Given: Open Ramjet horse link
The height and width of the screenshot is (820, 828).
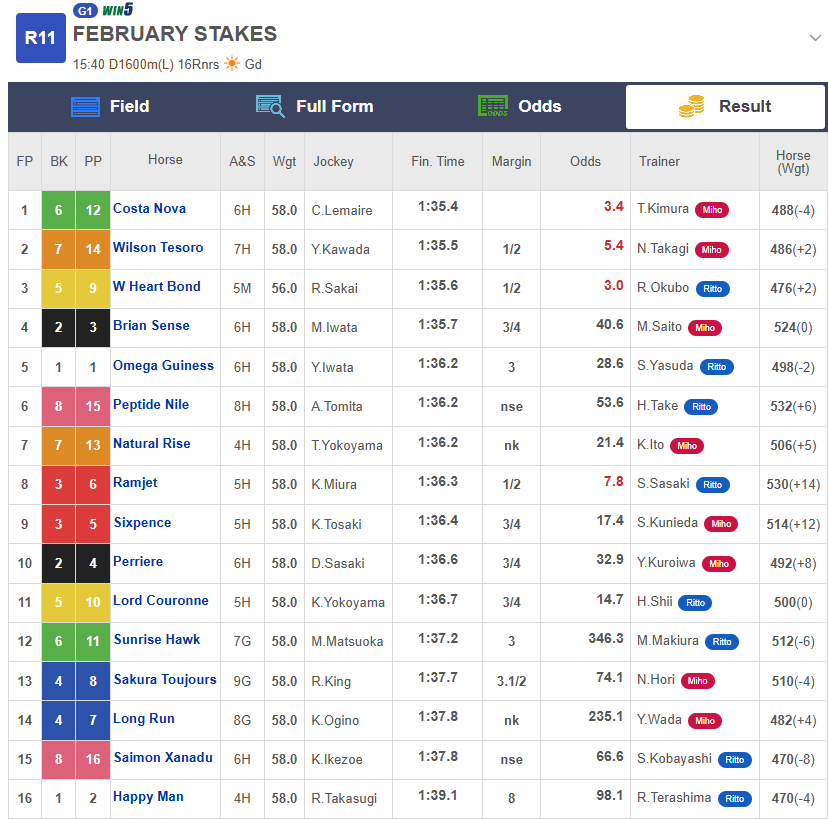Looking at the screenshot, I should (x=135, y=483).
